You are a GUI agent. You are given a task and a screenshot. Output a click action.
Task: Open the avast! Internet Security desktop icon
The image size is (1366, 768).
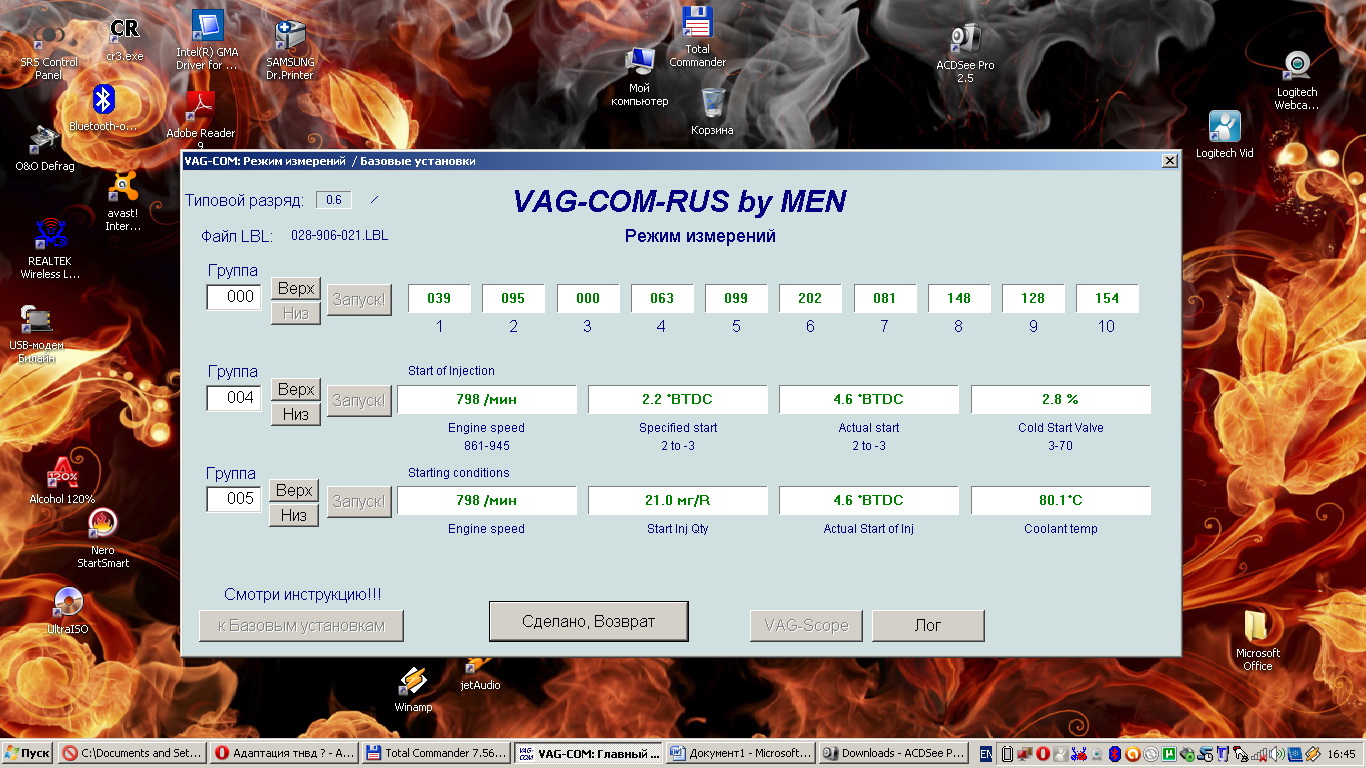[x=123, y=200]
